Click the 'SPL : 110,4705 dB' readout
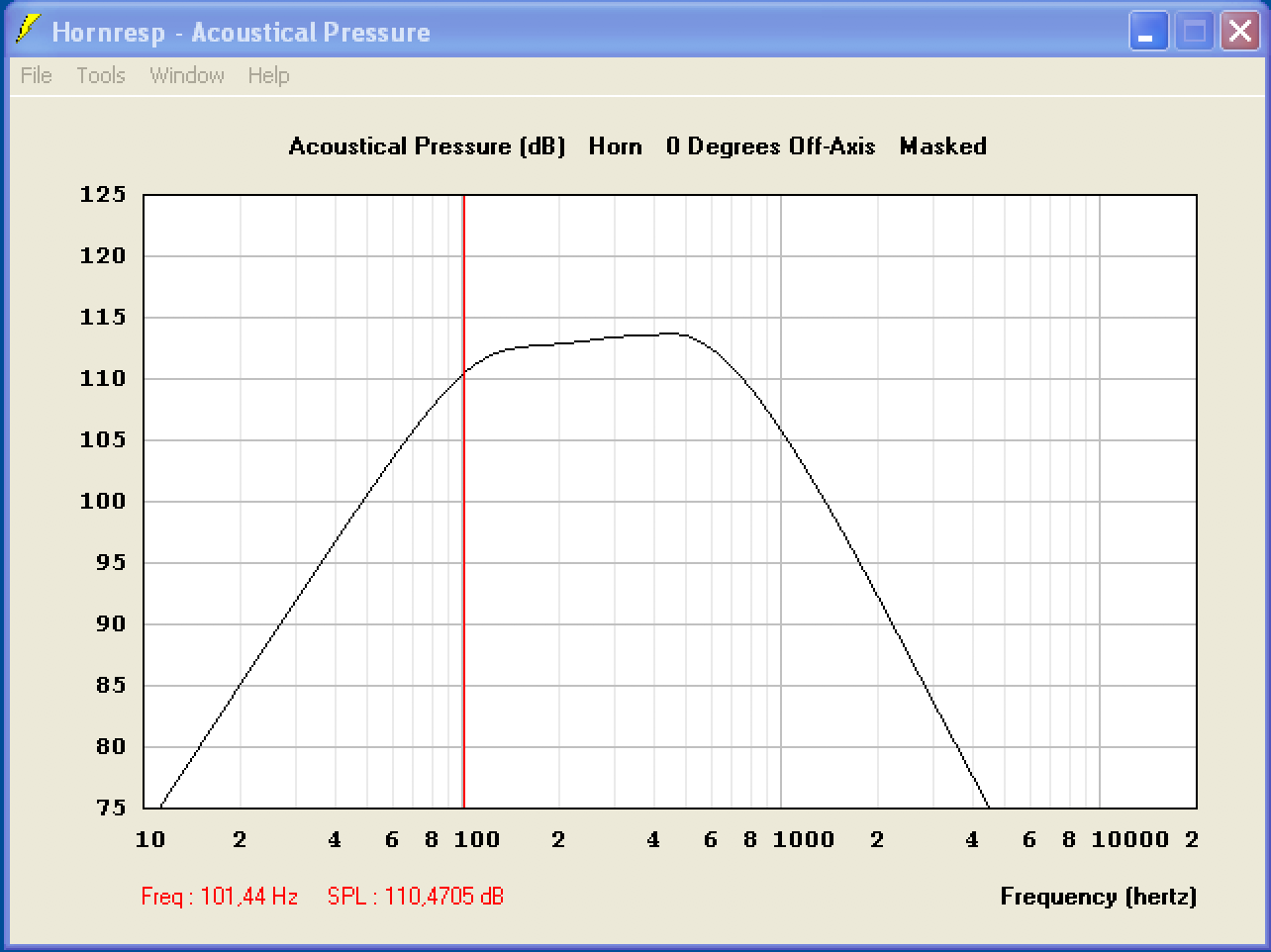 (x=416, y=897)
